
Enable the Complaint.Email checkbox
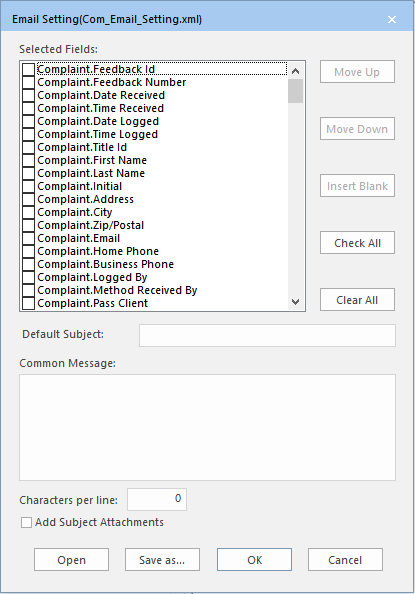(x=28, y=238)
